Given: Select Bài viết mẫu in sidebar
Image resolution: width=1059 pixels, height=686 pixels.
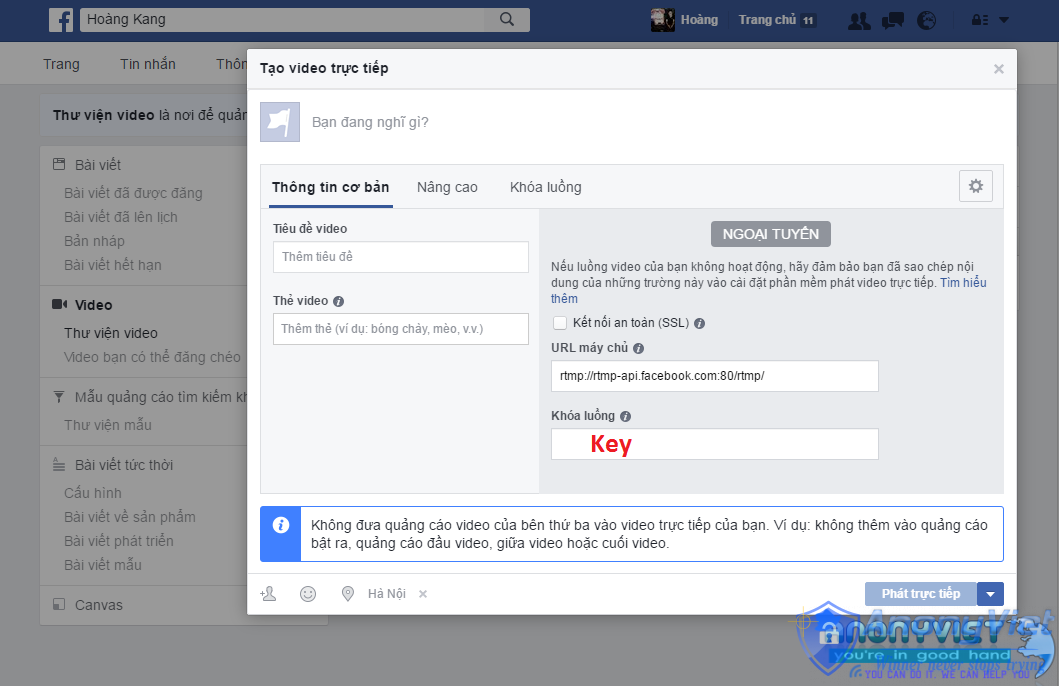Looking at the screenshot, I should coord(103,565).
